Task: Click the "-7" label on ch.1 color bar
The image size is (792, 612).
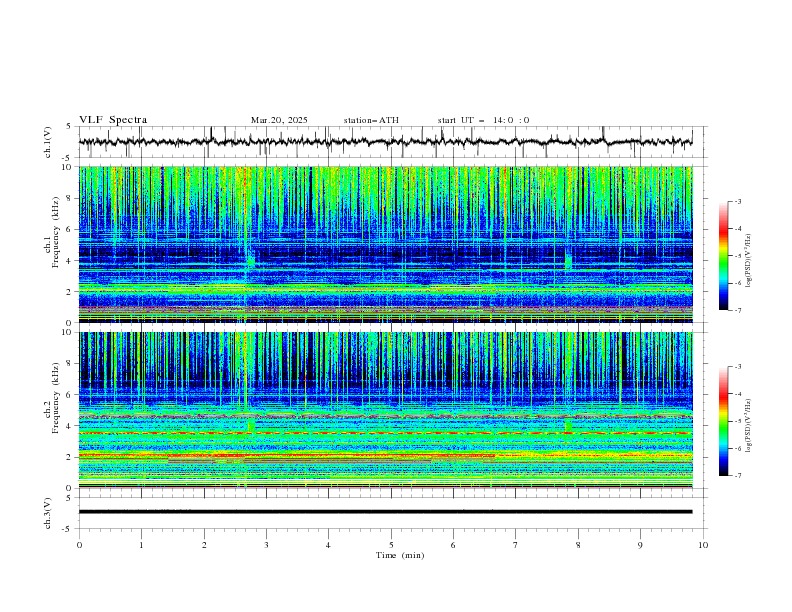Action: coord(737,310)
